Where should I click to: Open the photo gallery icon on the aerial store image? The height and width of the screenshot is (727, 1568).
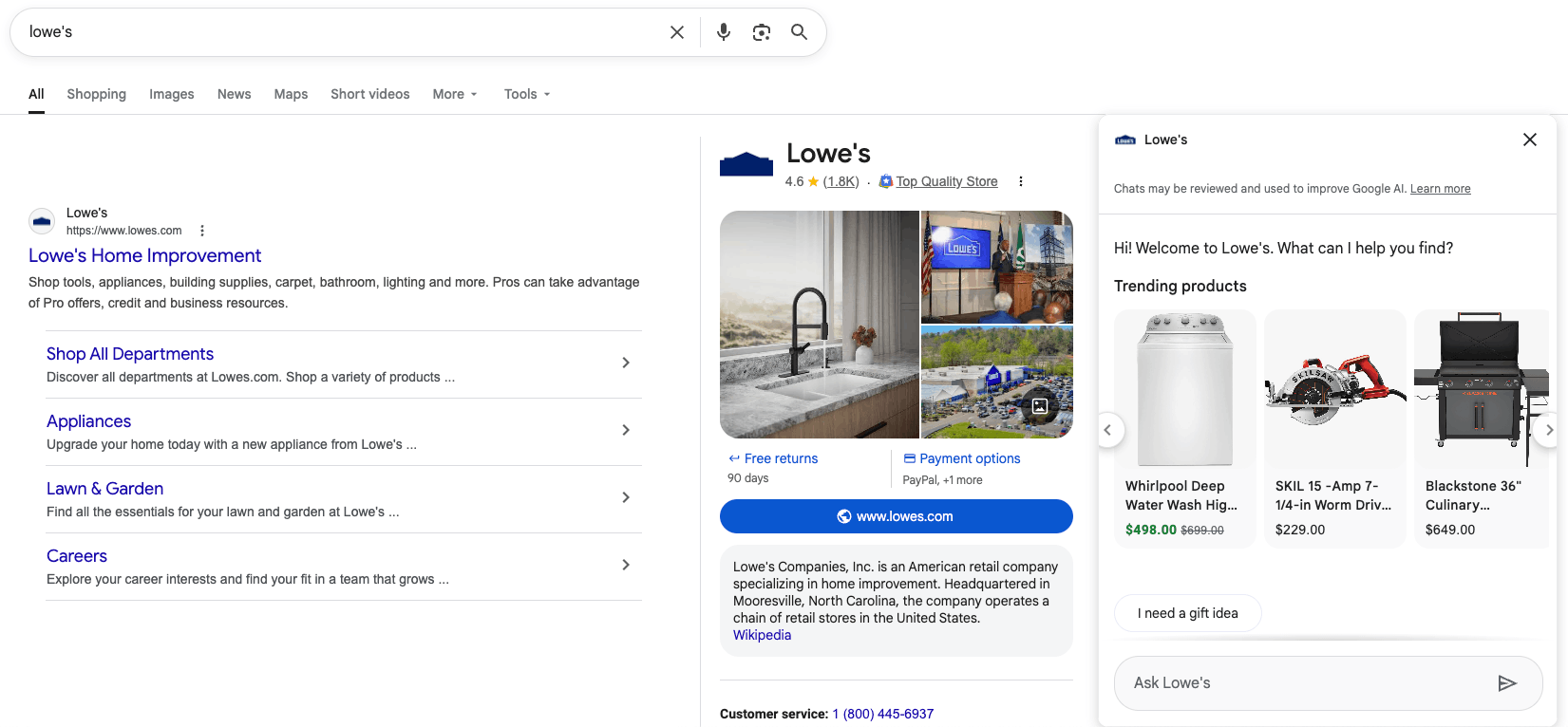coord(1040,406)
